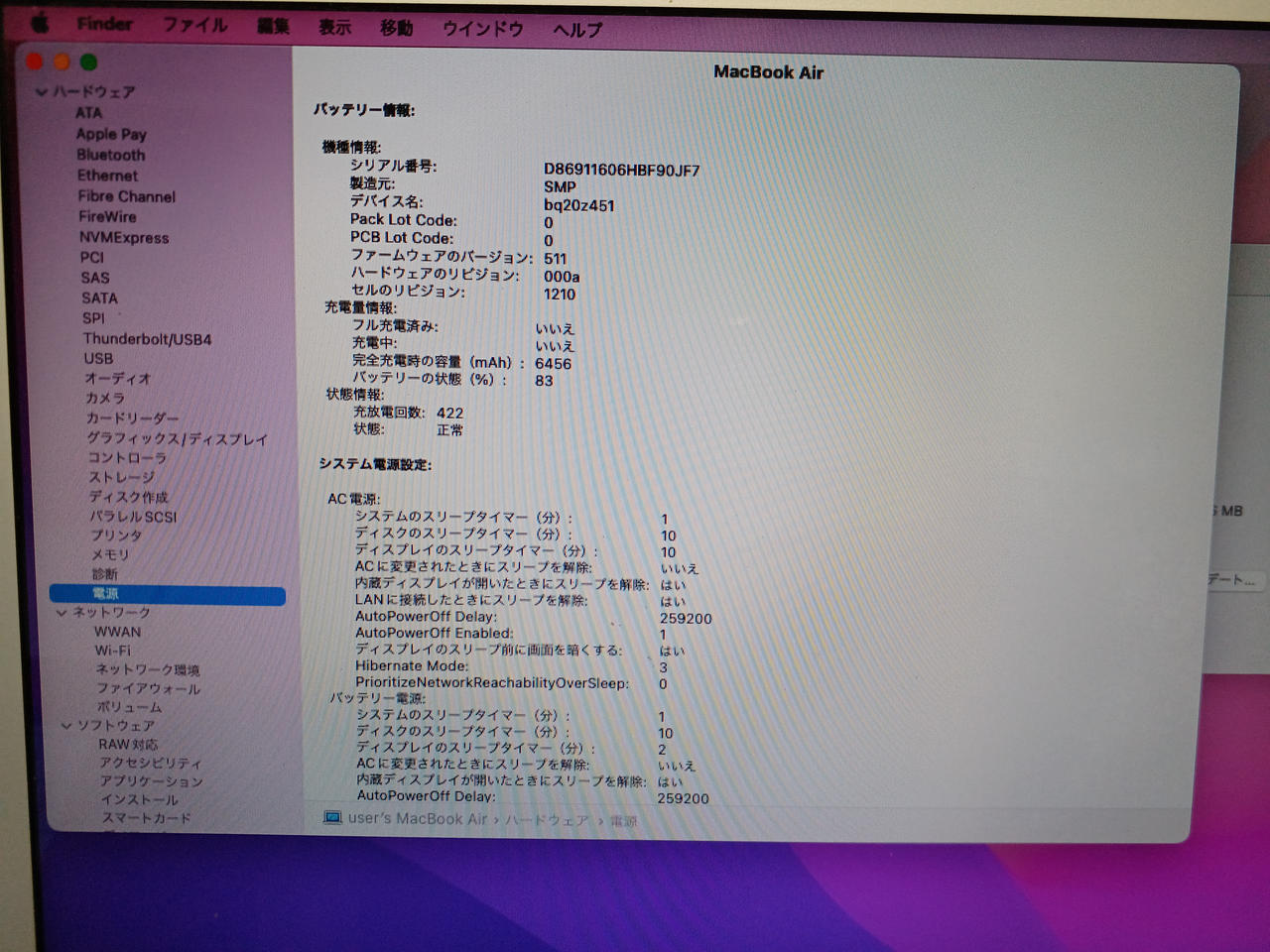The width and height of the screenshot is (1270, 952).
Task: Open the 表示 menu
Action: [334, 27]
